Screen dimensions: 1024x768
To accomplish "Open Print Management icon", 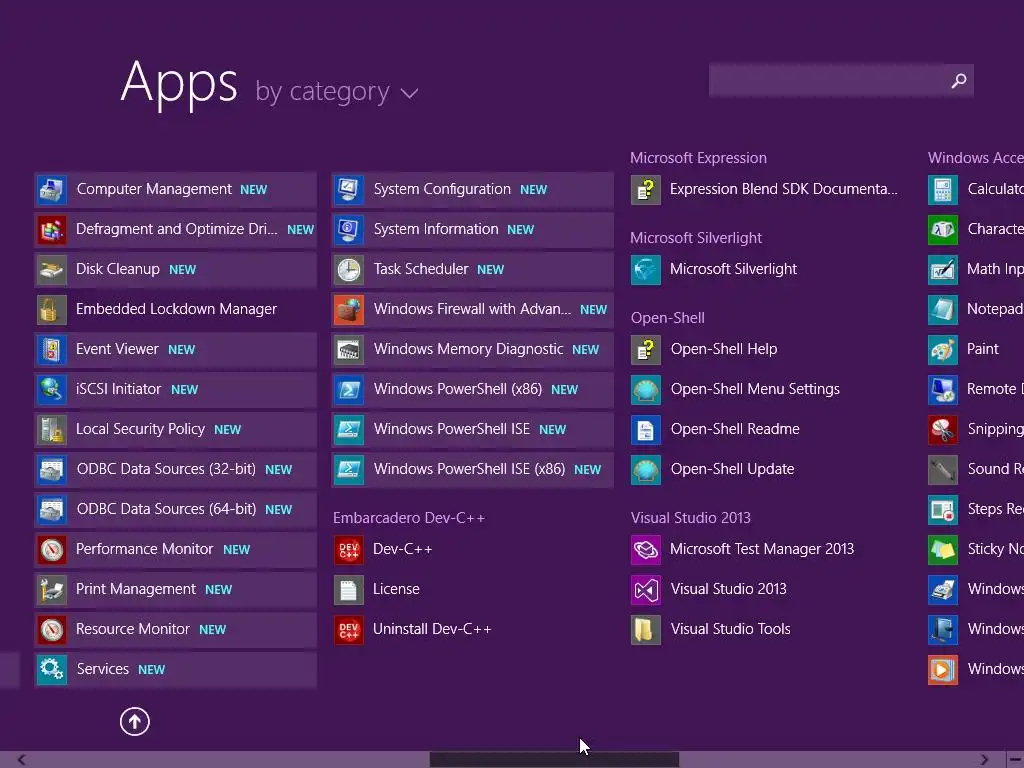I will click(52, 590).
